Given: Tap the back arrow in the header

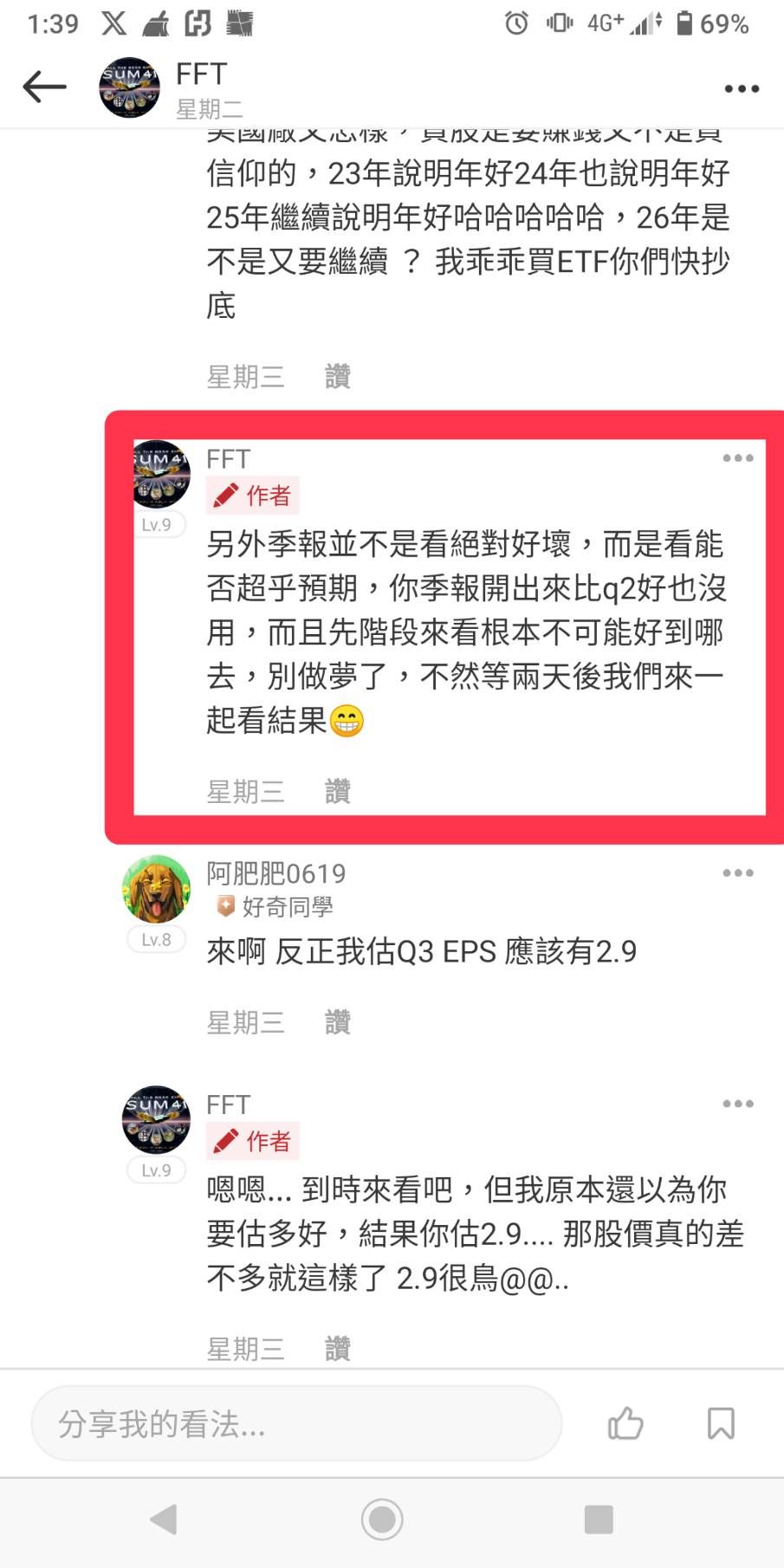Looking at the screenshot, I should tap(44, 87).
